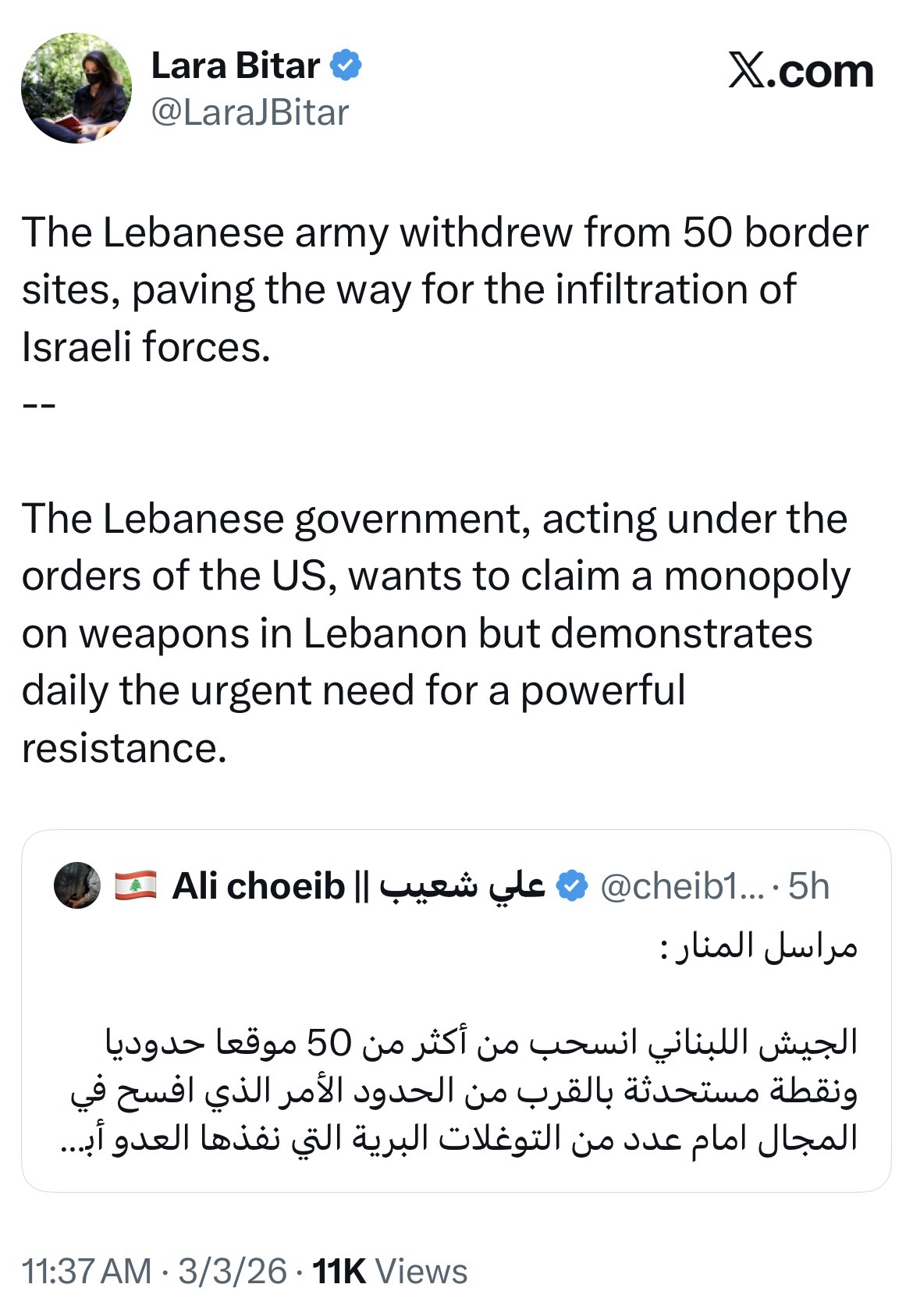Click the 3/3/26 post date
913x1316 pixels.
[233, 1271]
